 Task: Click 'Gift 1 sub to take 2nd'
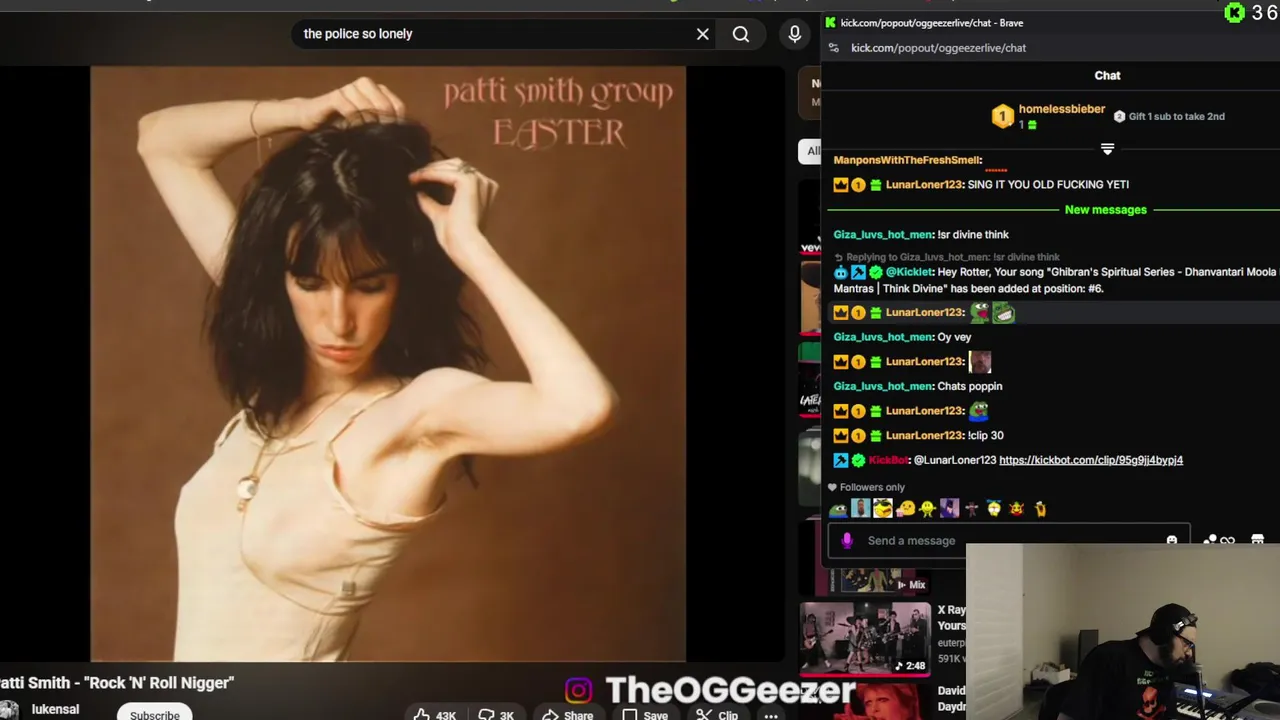tap(1169, 116)
